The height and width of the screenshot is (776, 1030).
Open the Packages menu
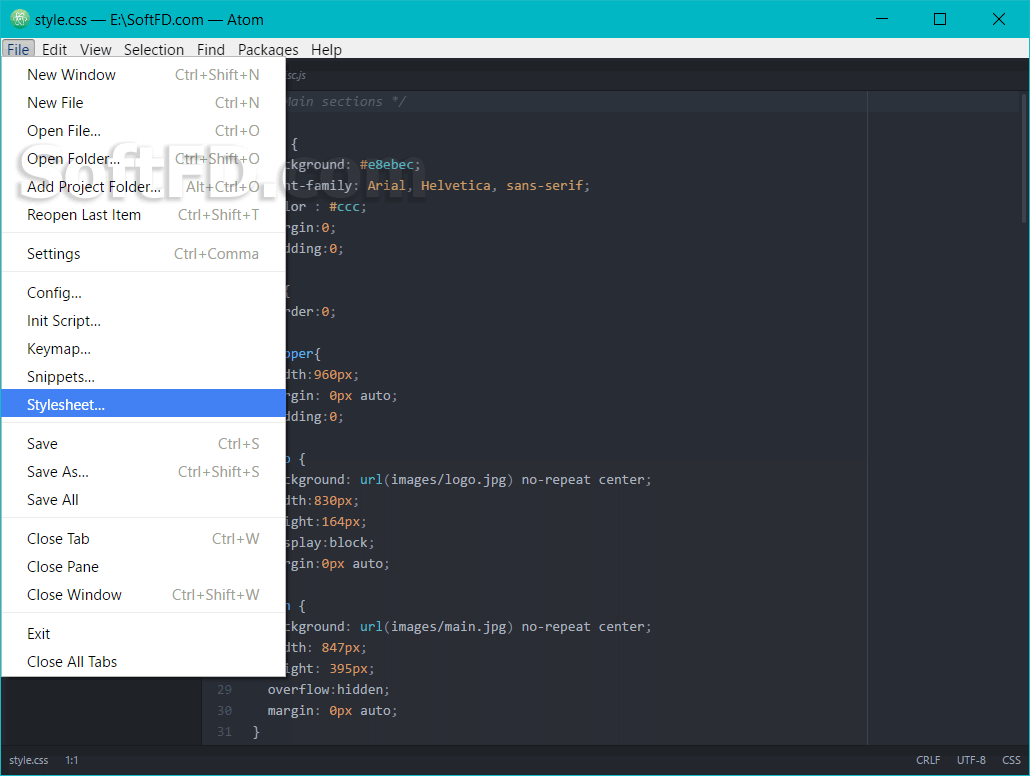[268, 49]
